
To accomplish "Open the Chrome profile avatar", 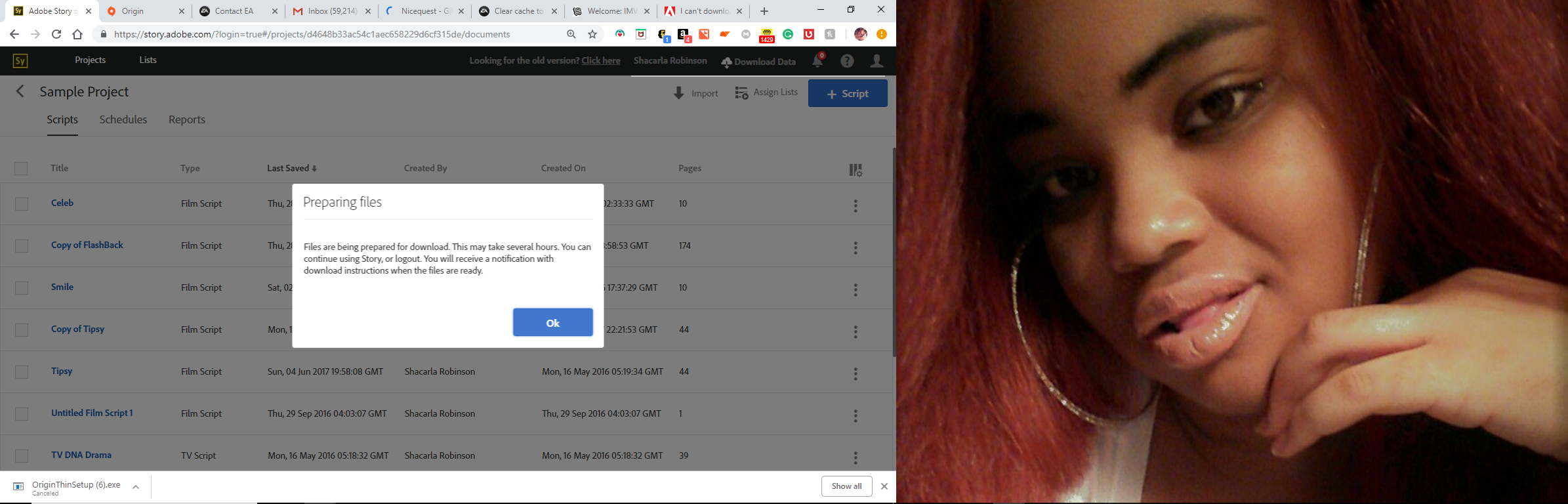I will 861,34.
